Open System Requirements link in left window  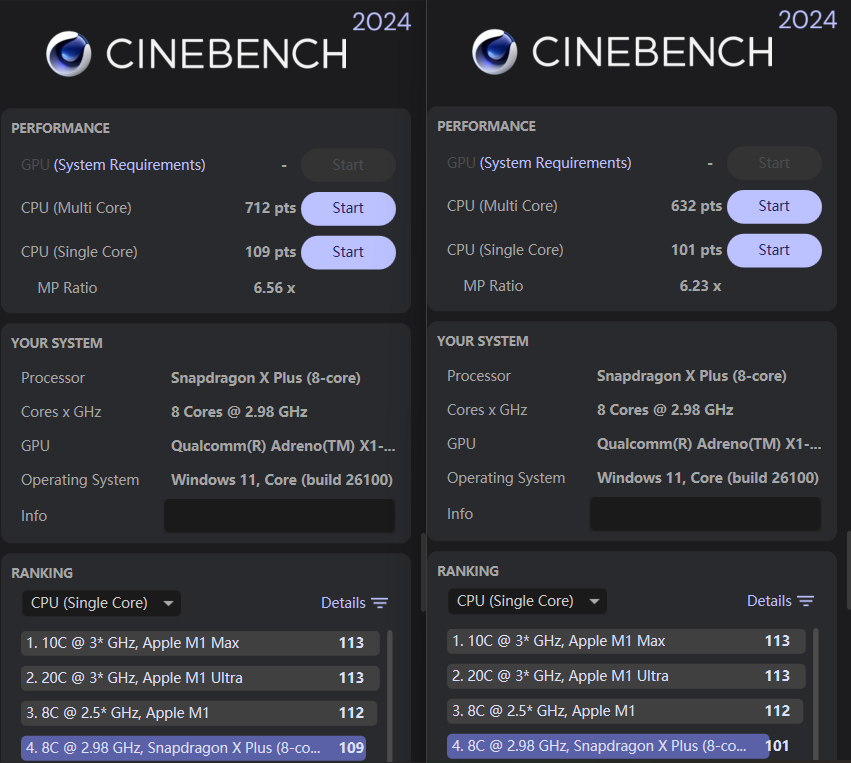[129, 165]
